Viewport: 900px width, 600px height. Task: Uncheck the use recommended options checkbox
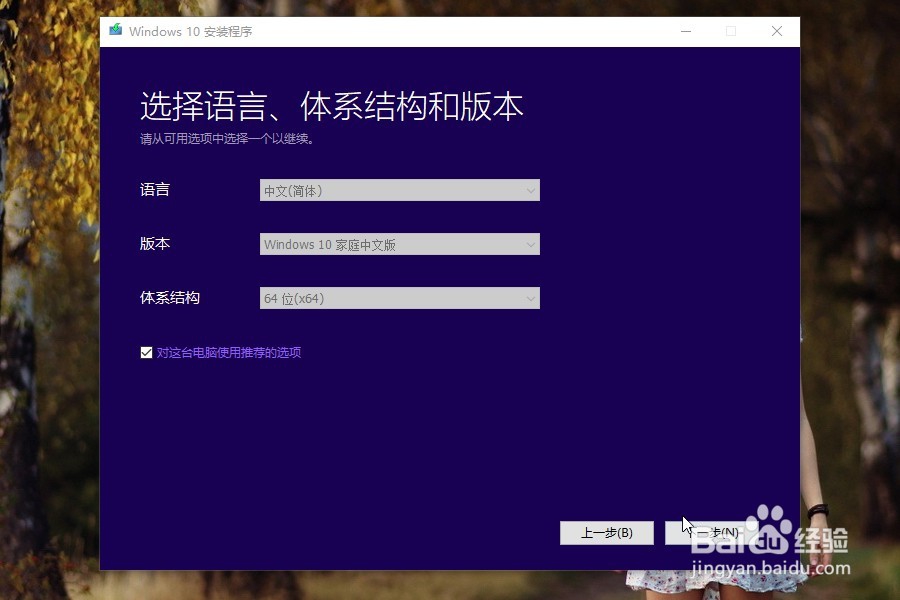[x=146, y=353]
